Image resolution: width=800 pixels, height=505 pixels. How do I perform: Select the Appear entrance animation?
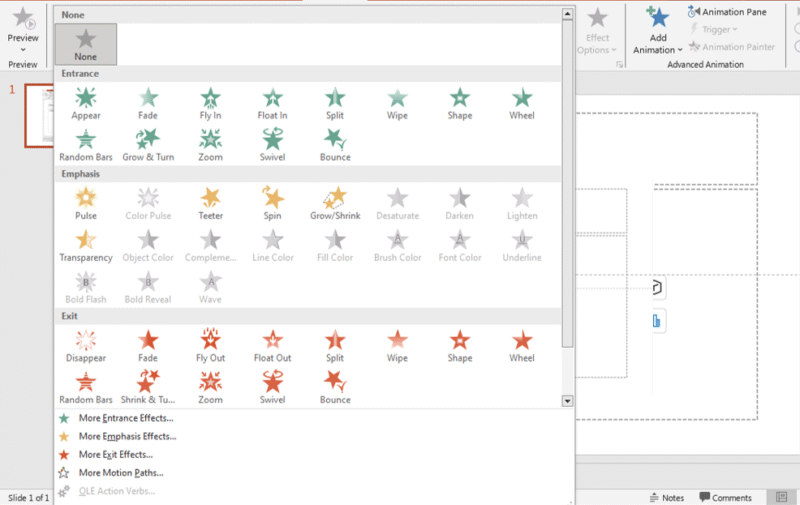pos(86,104)
